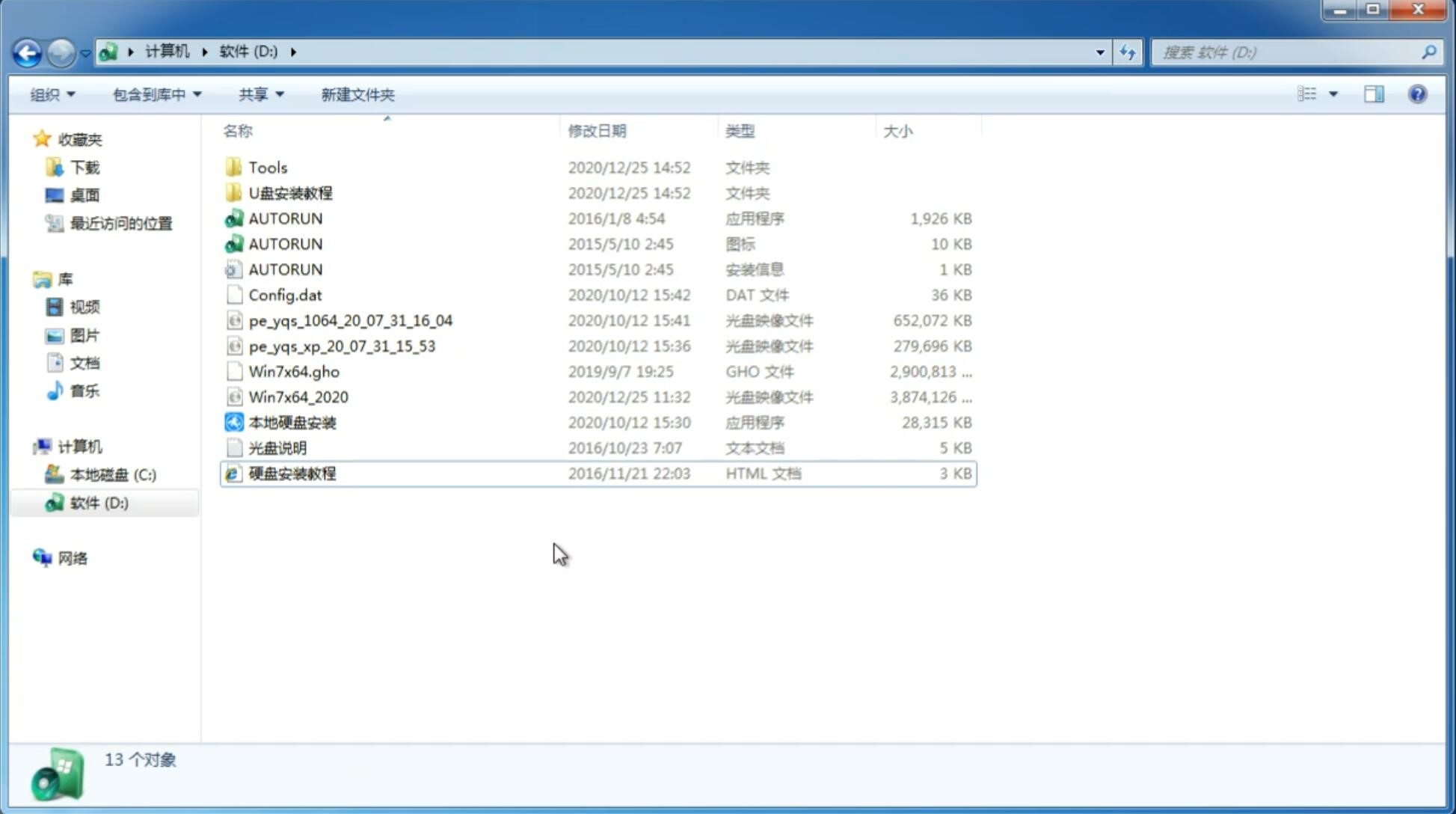Open the Tools folder

click(267, 167)
